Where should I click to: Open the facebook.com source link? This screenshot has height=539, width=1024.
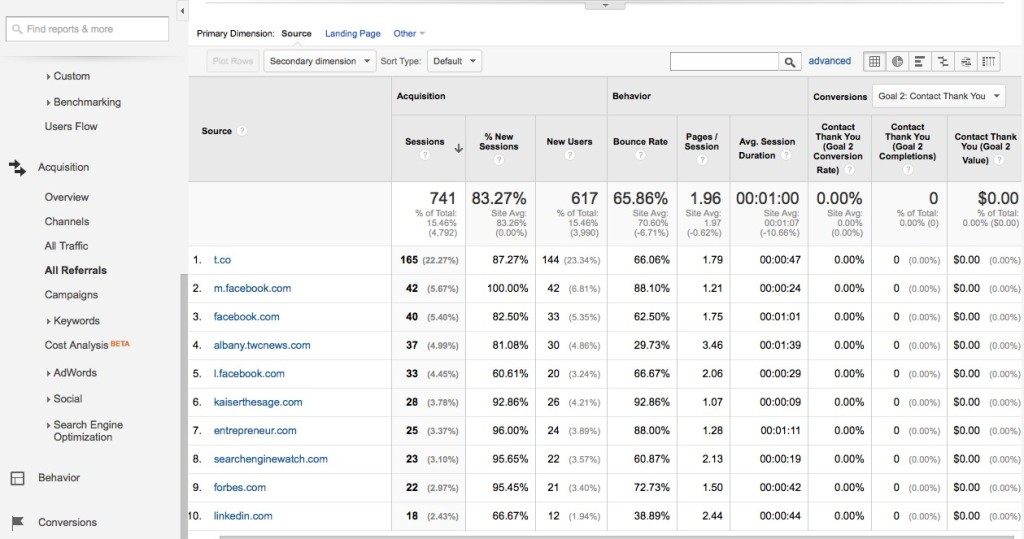pos(246,317)
